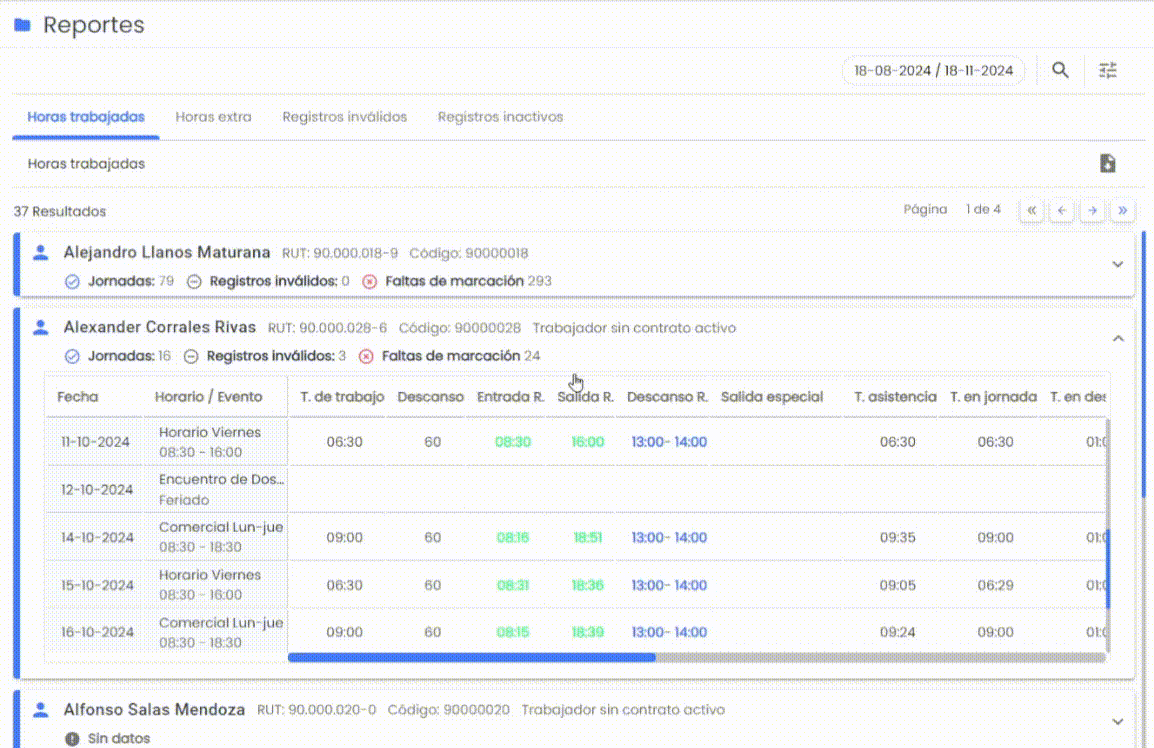1154x748 pixels.
Task: Click the Fecha column header
Action: pyautogui.click(x=78, y=397)
